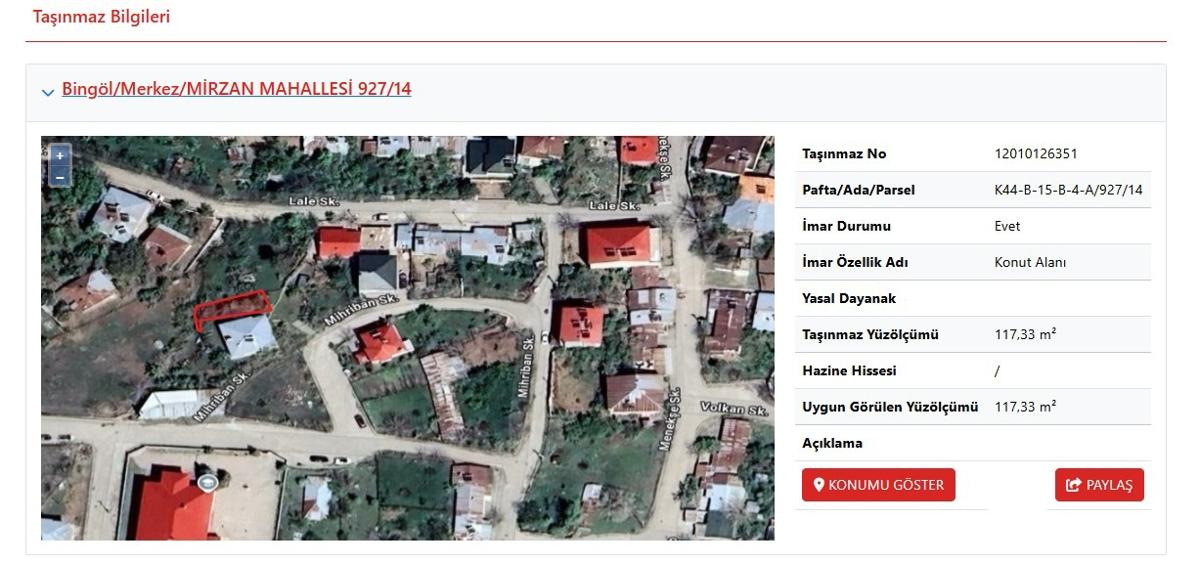
Task: Click the Volkan Sk. street label on map
Action: click(x=733, y=411)
